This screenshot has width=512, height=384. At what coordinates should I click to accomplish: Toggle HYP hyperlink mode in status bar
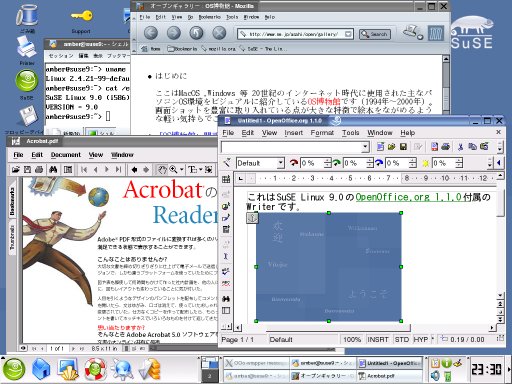point(421,339)
